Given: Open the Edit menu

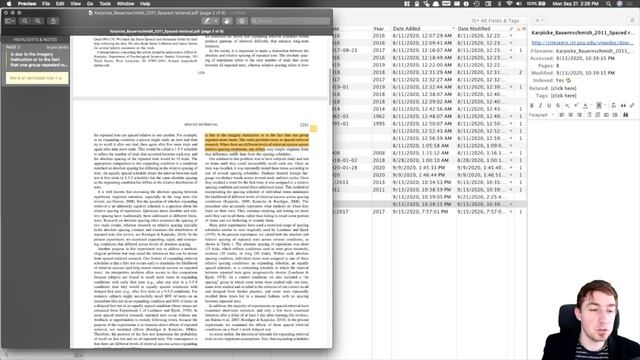Looking at the screenshot, I should coord(60,4).
